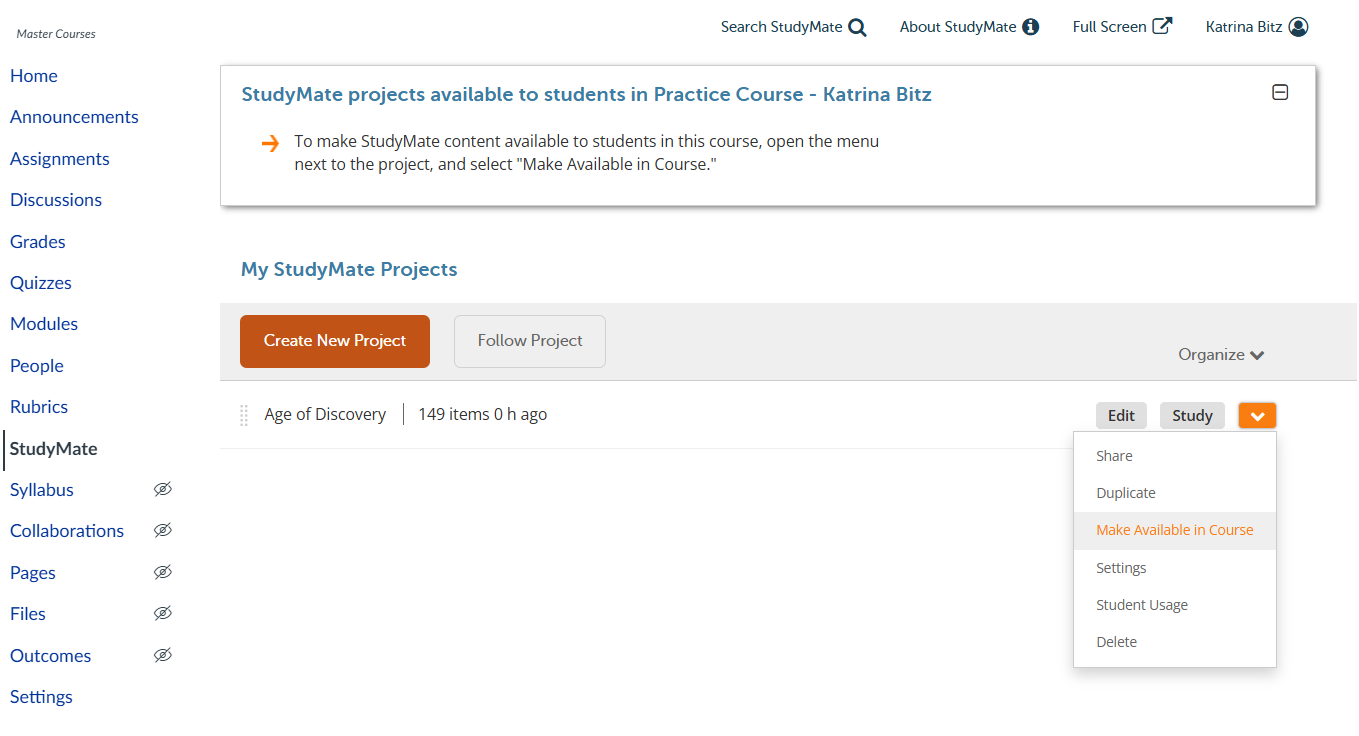The image size is (1359, 736).
Task: Select Make Available in Course menu item
Action: point(1174,530)
